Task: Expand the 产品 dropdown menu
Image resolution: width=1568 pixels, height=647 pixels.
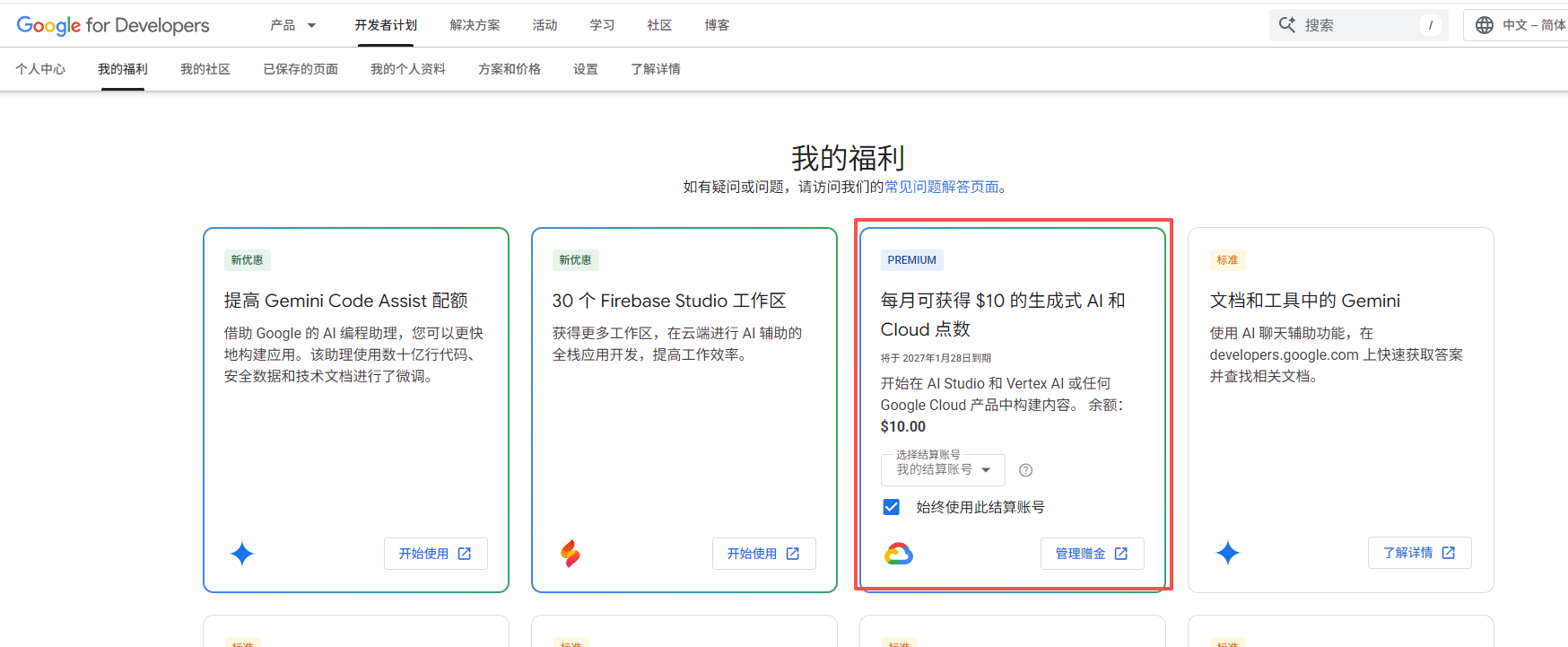Action: [x=293, y=25]
